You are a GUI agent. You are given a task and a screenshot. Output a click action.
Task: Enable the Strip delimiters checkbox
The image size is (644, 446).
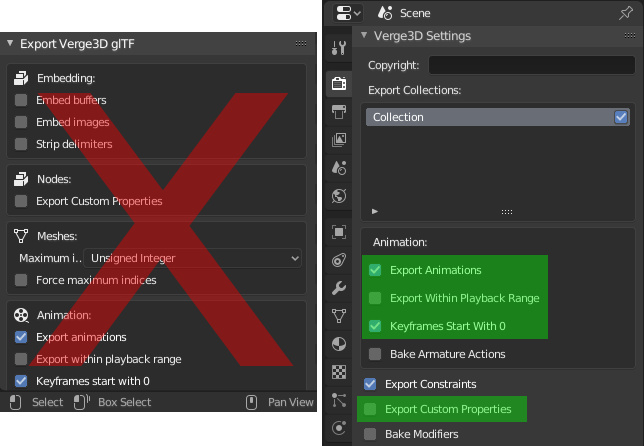click(x=21, y=144)
